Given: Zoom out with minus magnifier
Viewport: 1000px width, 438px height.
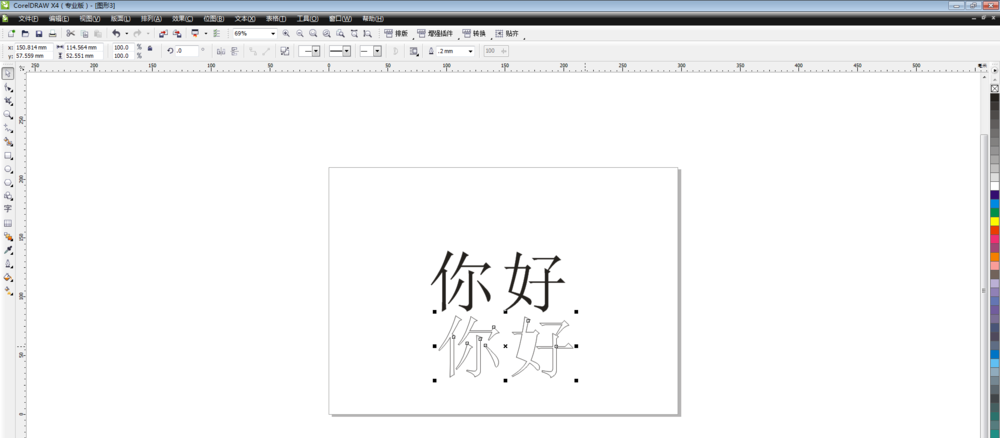Looking at the screenshot, I should (299, 33).
